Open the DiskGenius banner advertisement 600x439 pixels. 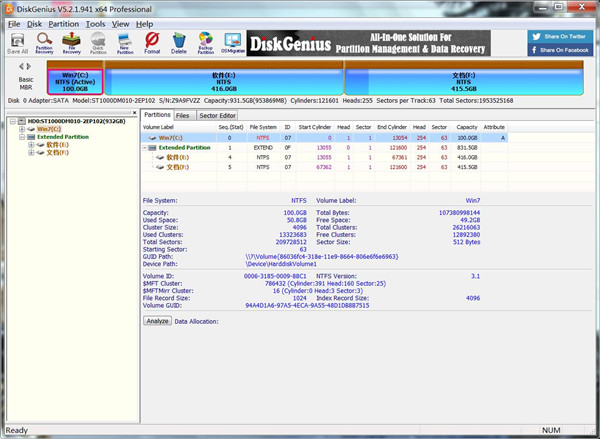click(x=368, y=43)
